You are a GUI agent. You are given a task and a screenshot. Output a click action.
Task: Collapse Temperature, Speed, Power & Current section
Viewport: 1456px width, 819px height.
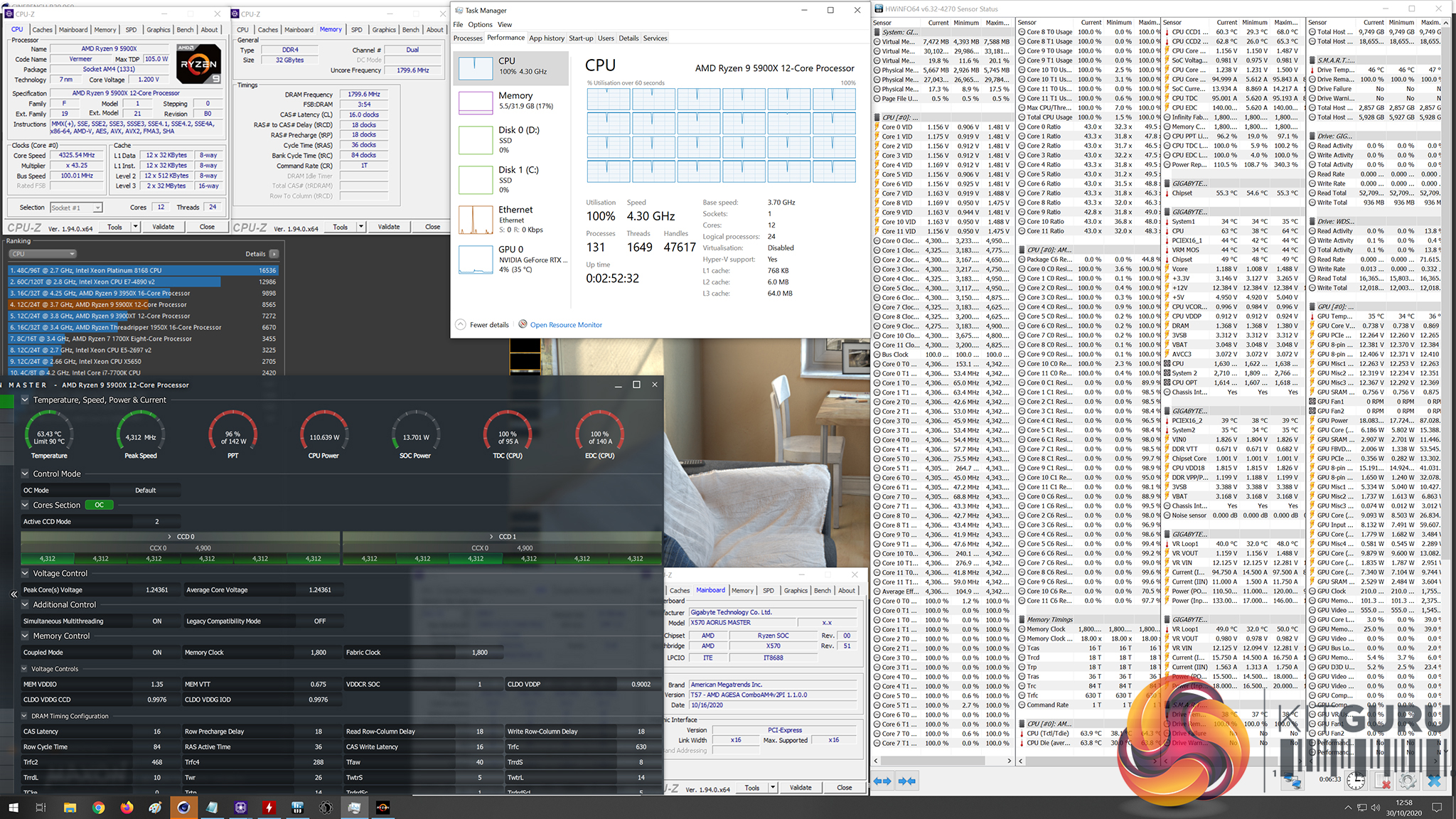click(x=25, y=400)
